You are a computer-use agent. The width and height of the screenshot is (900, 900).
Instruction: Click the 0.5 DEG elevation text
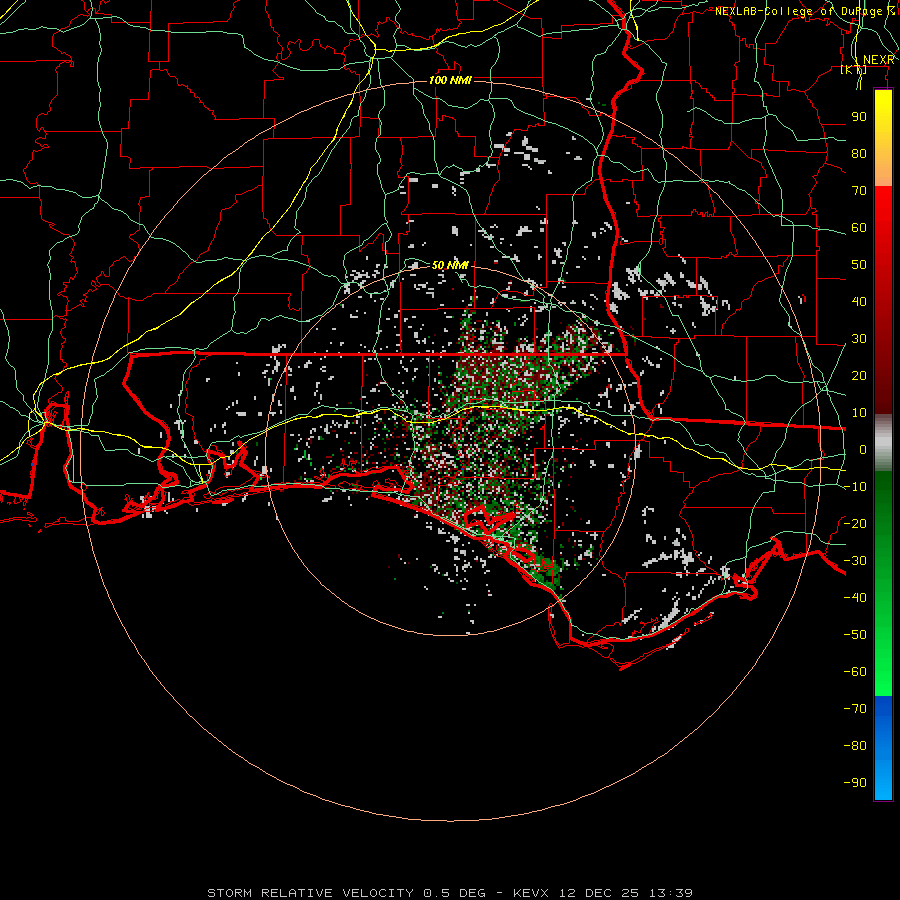click(x=454, y=893)
